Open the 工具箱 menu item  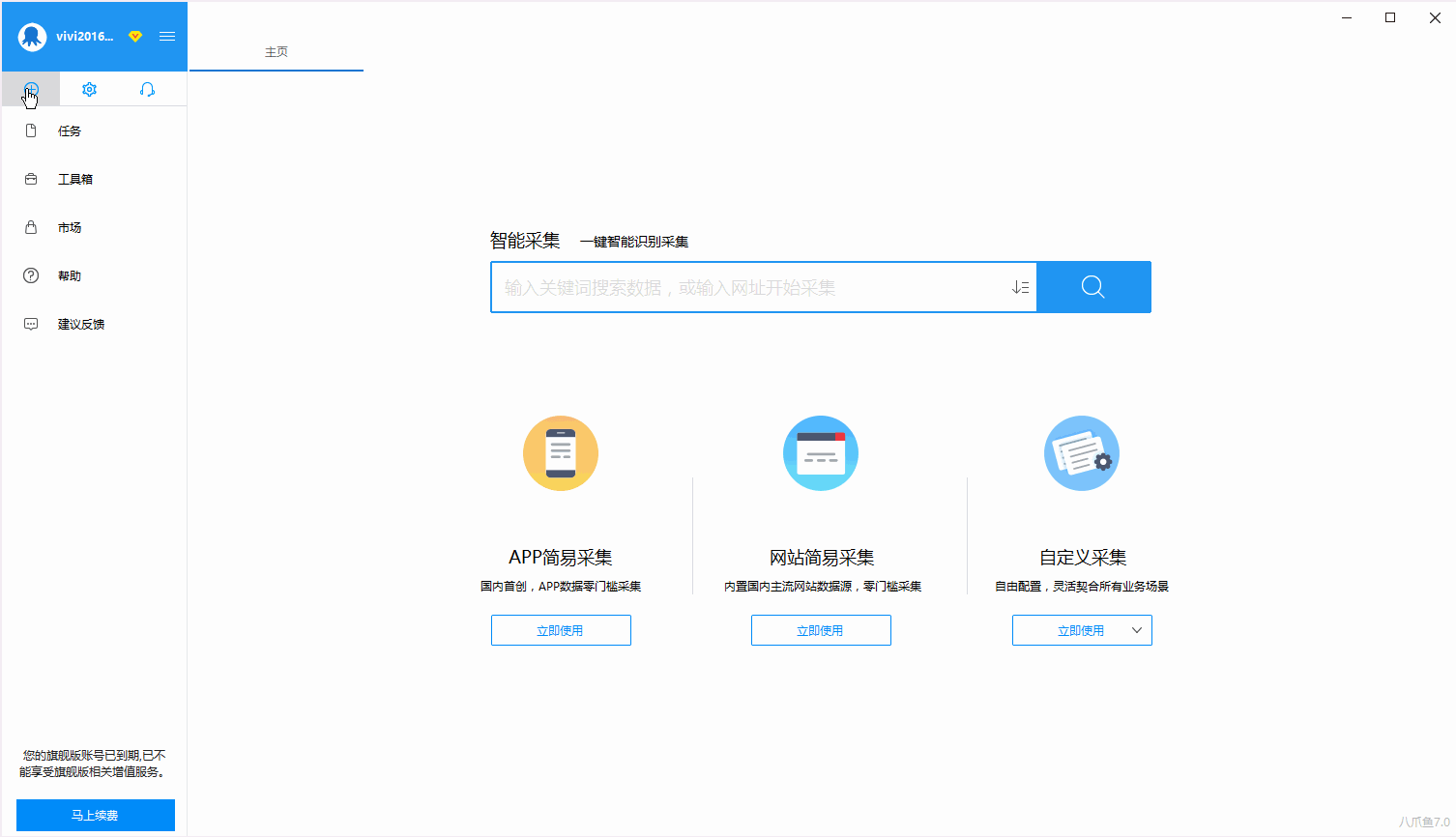pos(94,179)
